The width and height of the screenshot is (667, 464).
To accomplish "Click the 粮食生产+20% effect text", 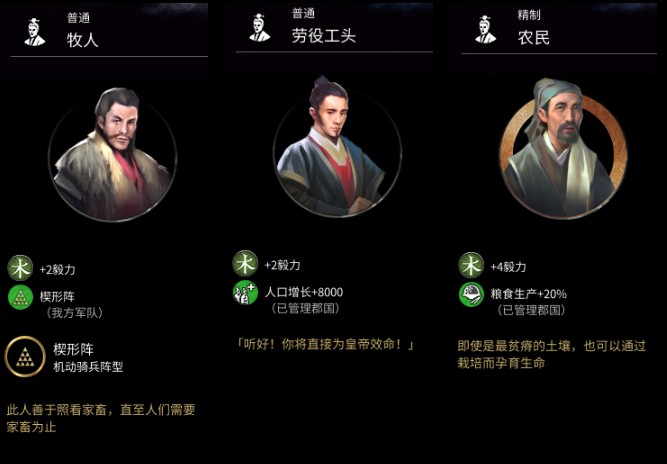I will pos(528,294).
